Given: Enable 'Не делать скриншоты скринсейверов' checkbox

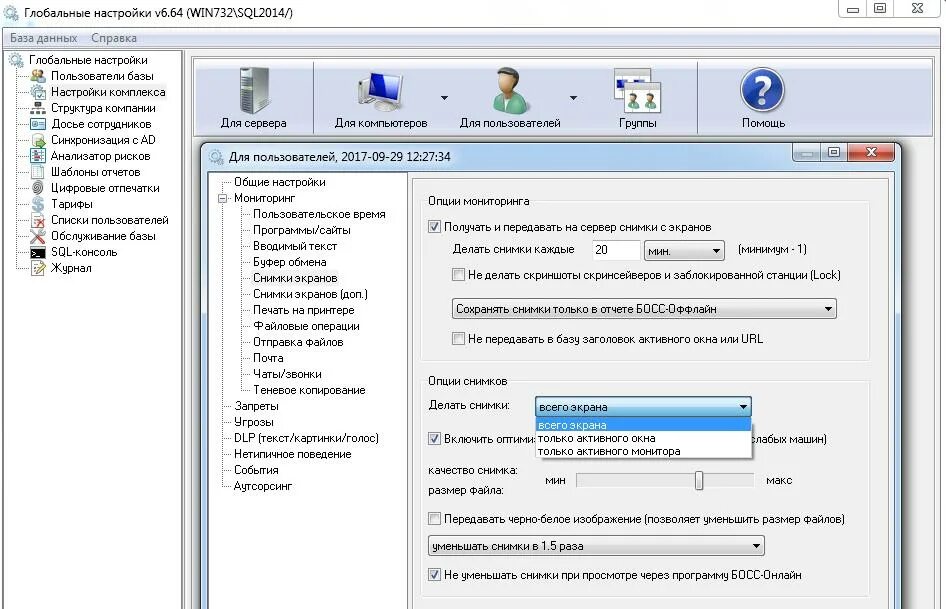Looking at the screenshot, I should point(458,275).
